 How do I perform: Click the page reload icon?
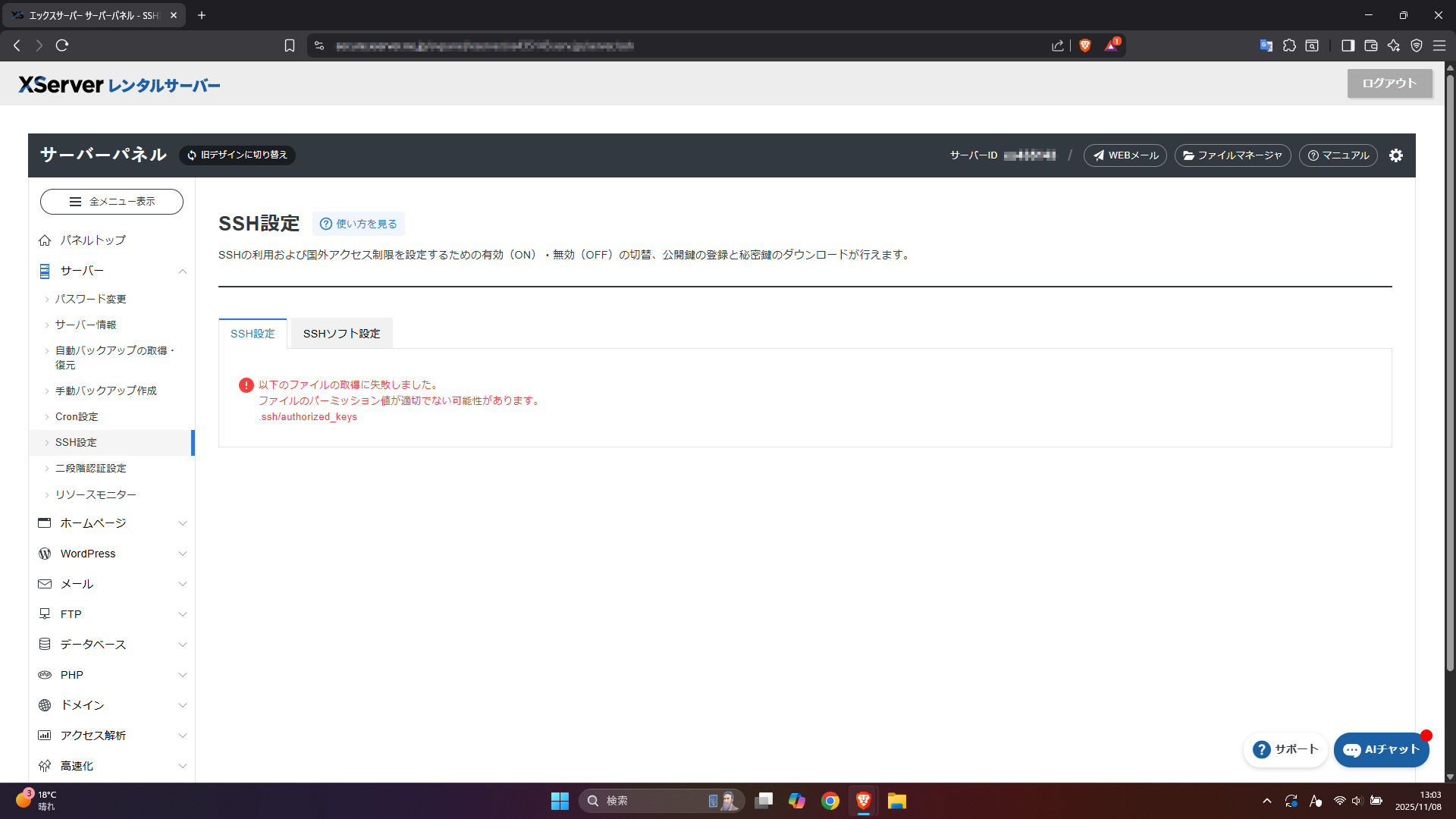[62, 45]
